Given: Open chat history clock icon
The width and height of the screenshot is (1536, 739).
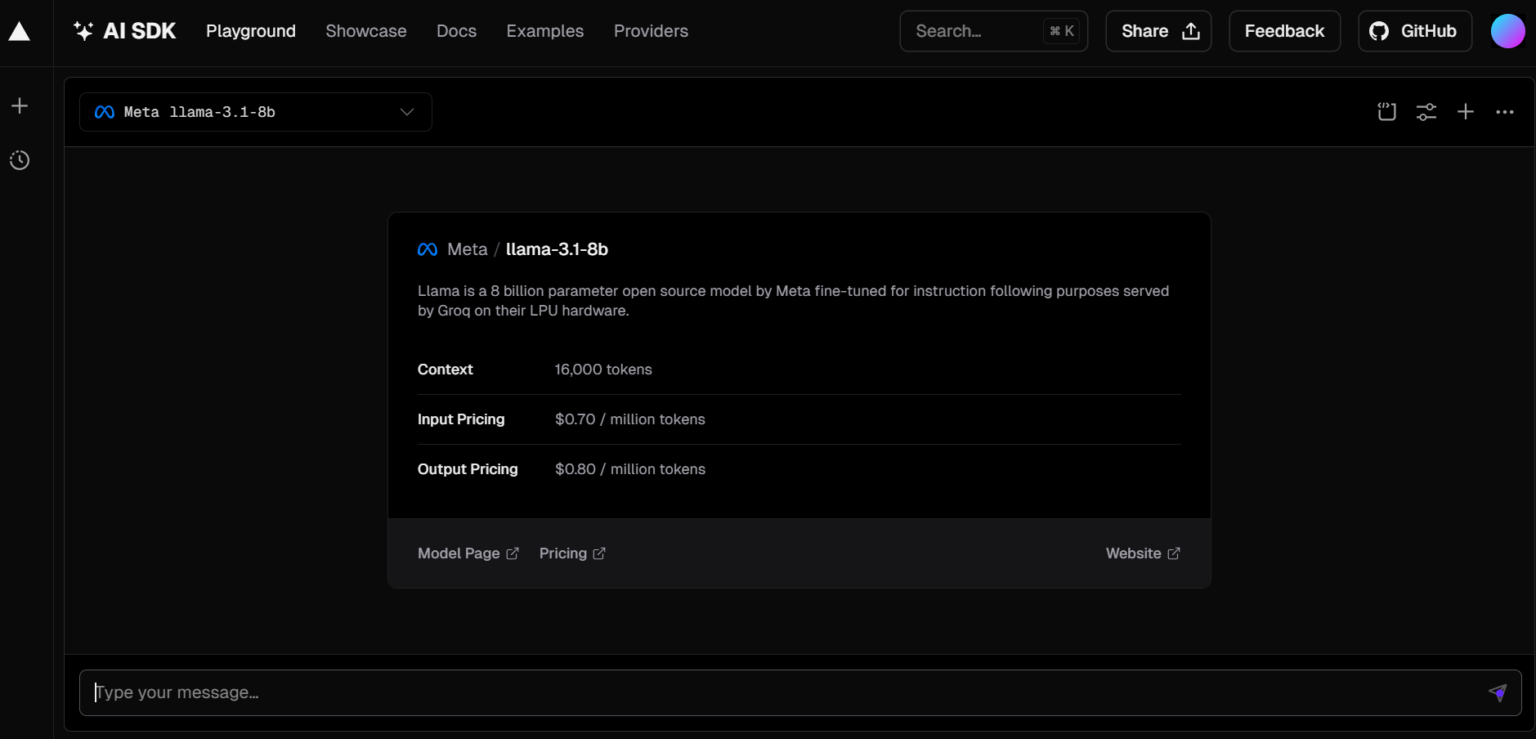Looking at the screenshot, I should pos(19,160).
